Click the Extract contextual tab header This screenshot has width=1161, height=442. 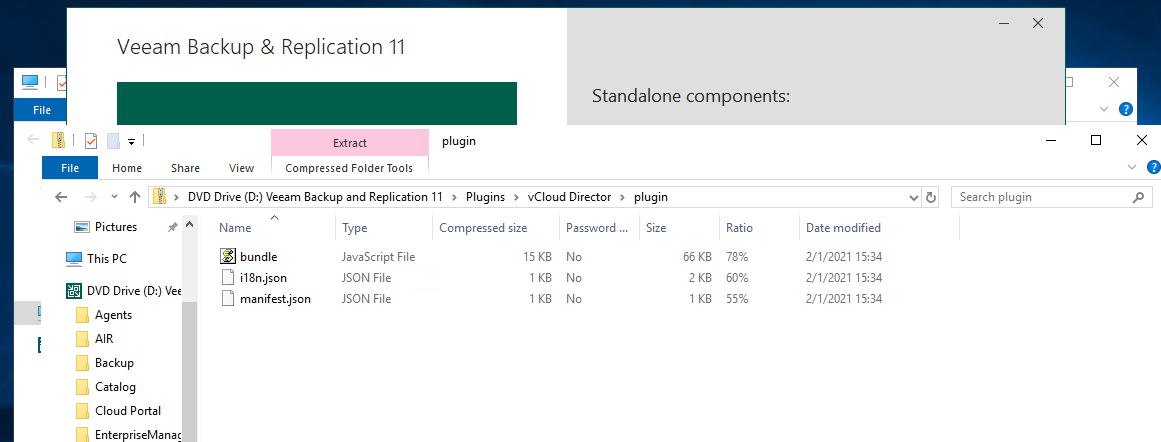349,143
